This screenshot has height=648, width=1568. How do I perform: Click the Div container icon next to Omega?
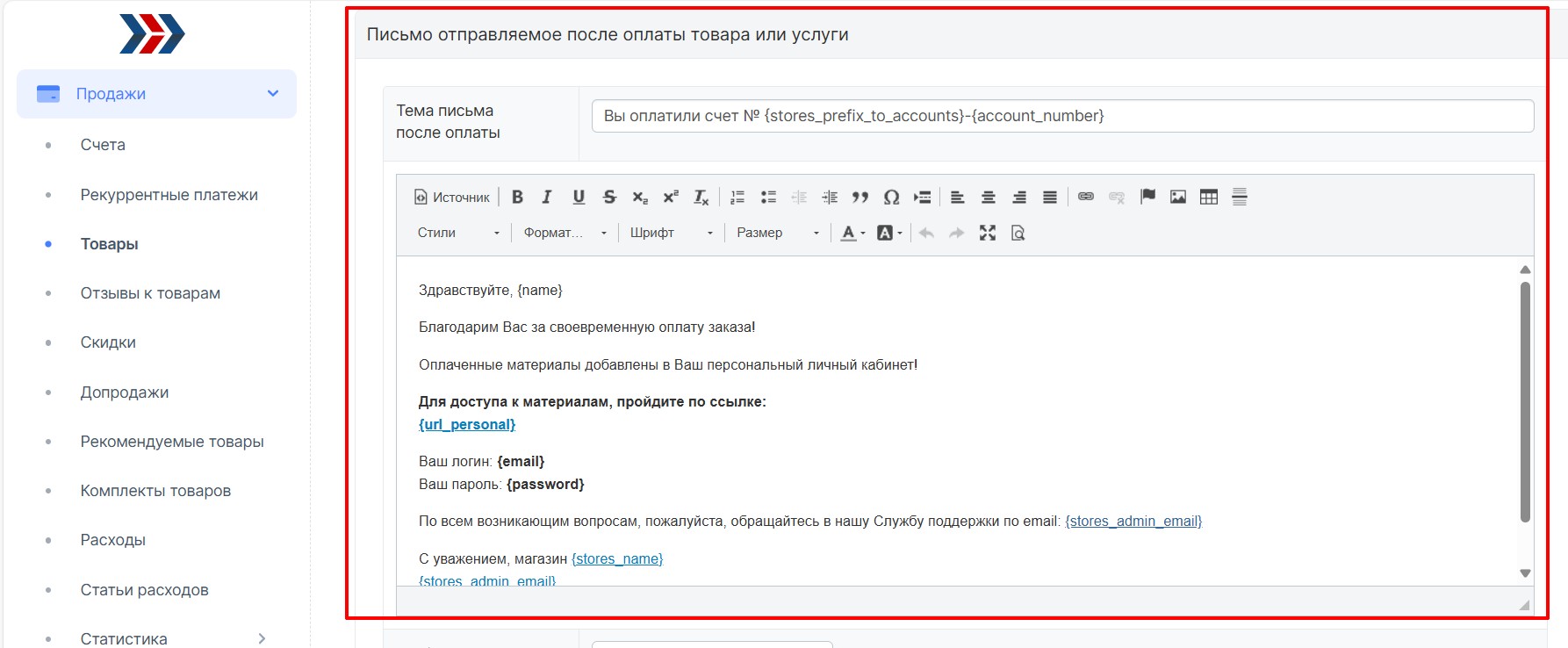pyautogui.click(x=922, y=197)
